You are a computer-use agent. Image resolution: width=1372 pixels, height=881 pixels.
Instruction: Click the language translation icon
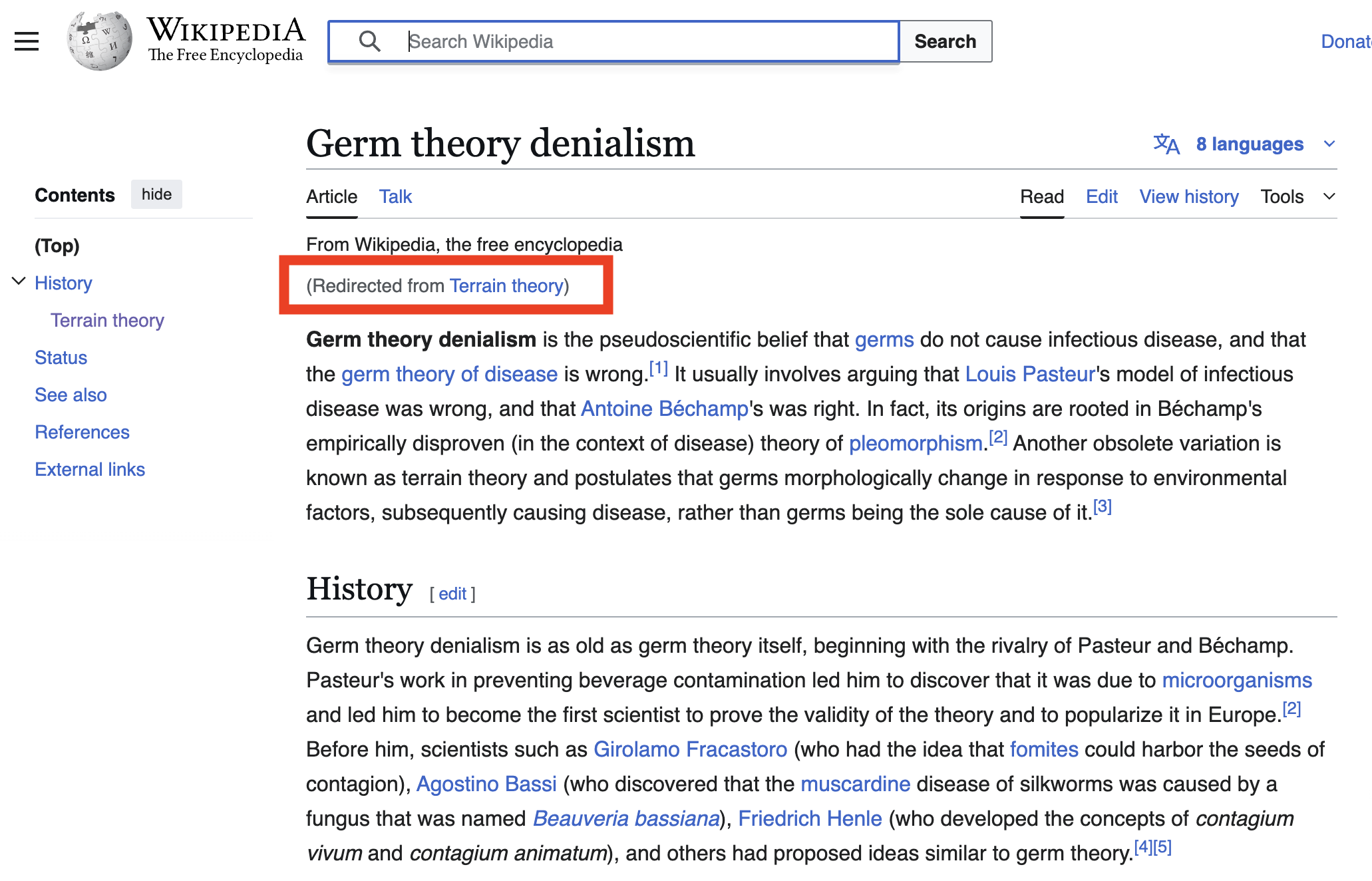coord(1166,144)
